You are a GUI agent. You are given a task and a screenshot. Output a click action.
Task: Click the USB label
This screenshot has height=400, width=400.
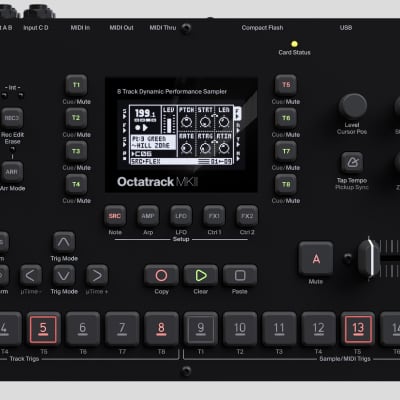pos(346,28)
